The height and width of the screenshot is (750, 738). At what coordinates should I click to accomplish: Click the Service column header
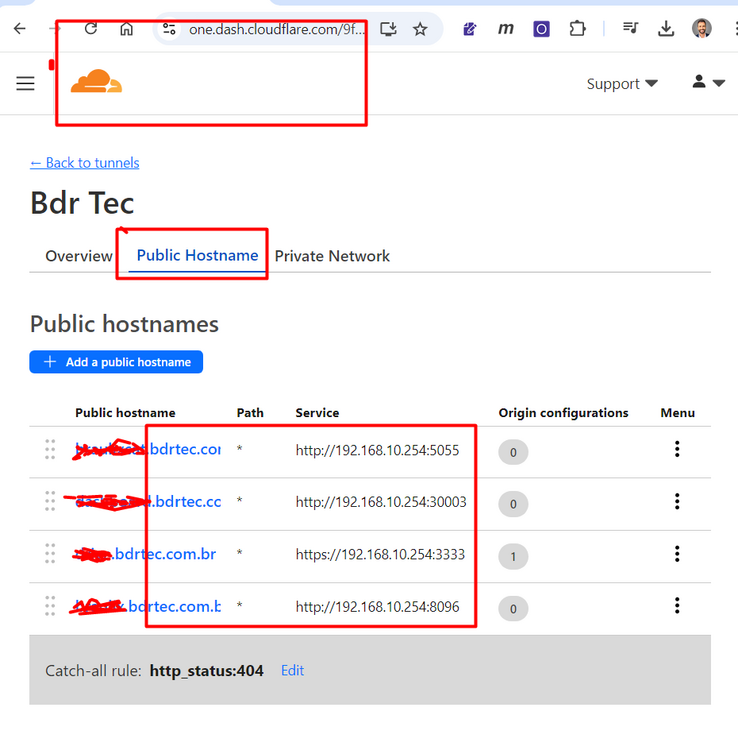tap(317, 413)
